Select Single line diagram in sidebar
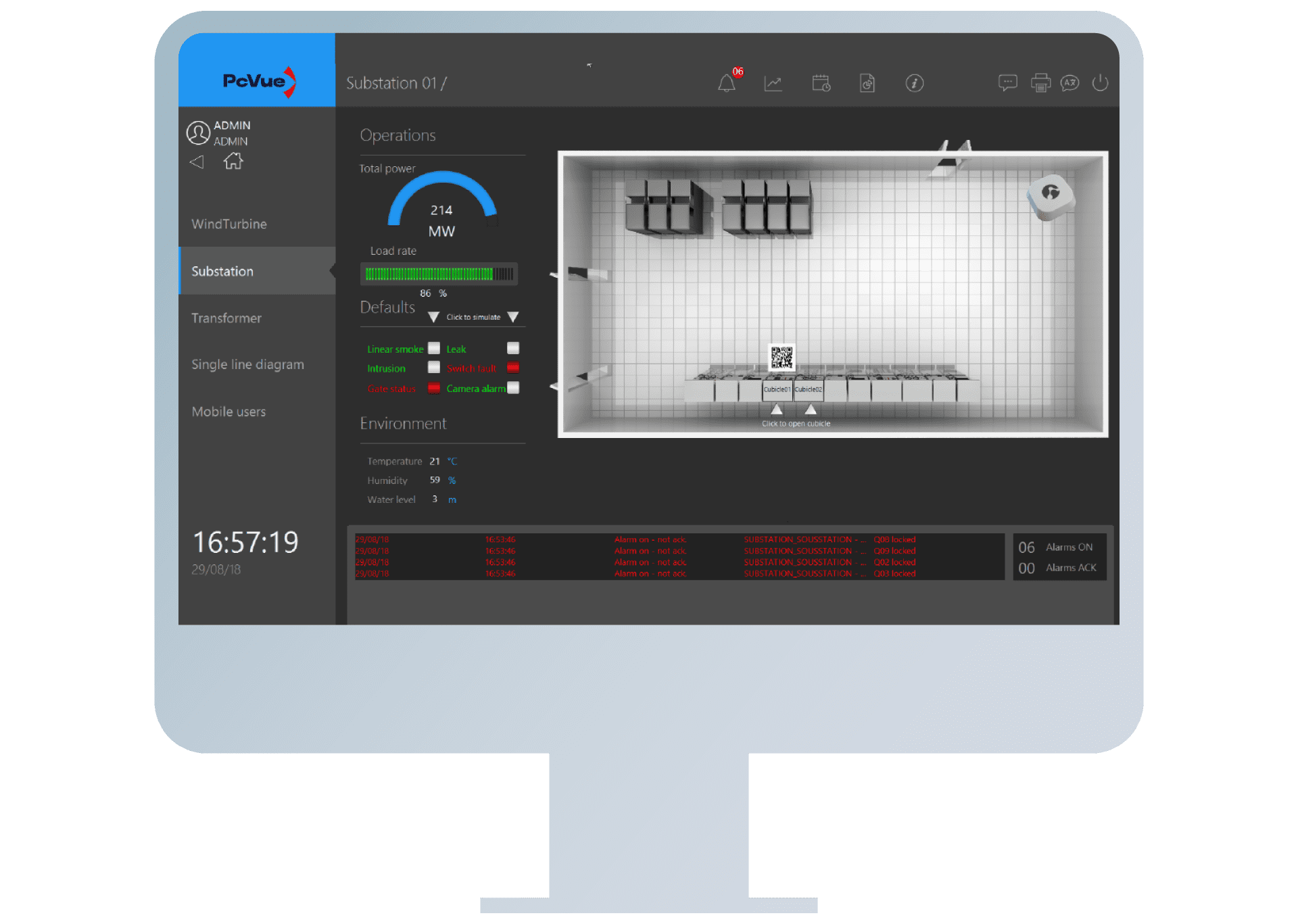 coord(247,364)
